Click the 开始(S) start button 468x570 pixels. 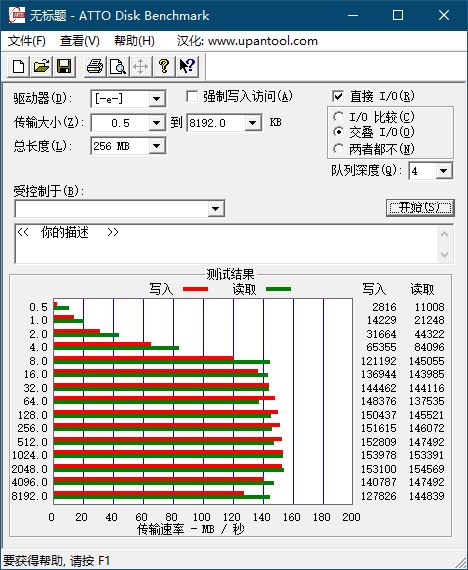click(x=420, y=208)
